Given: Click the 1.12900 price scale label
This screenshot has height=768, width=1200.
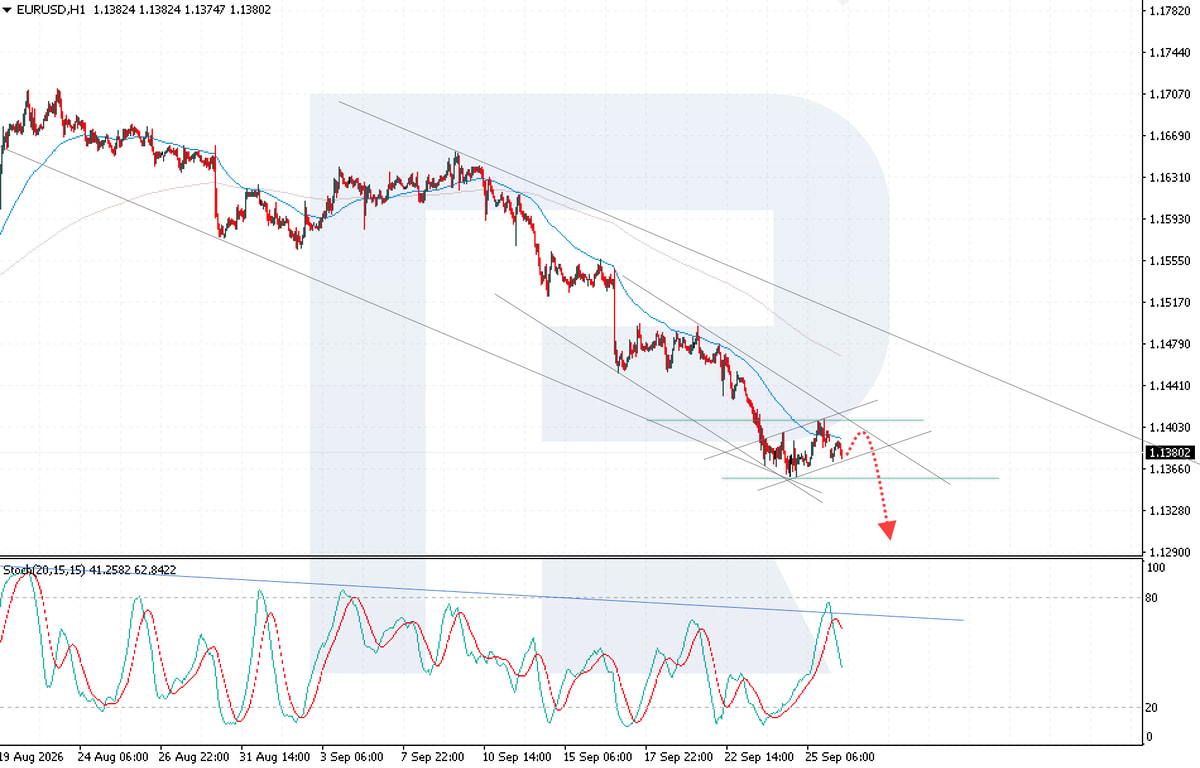Looking at the screenshot, I should coord(1171,552).
